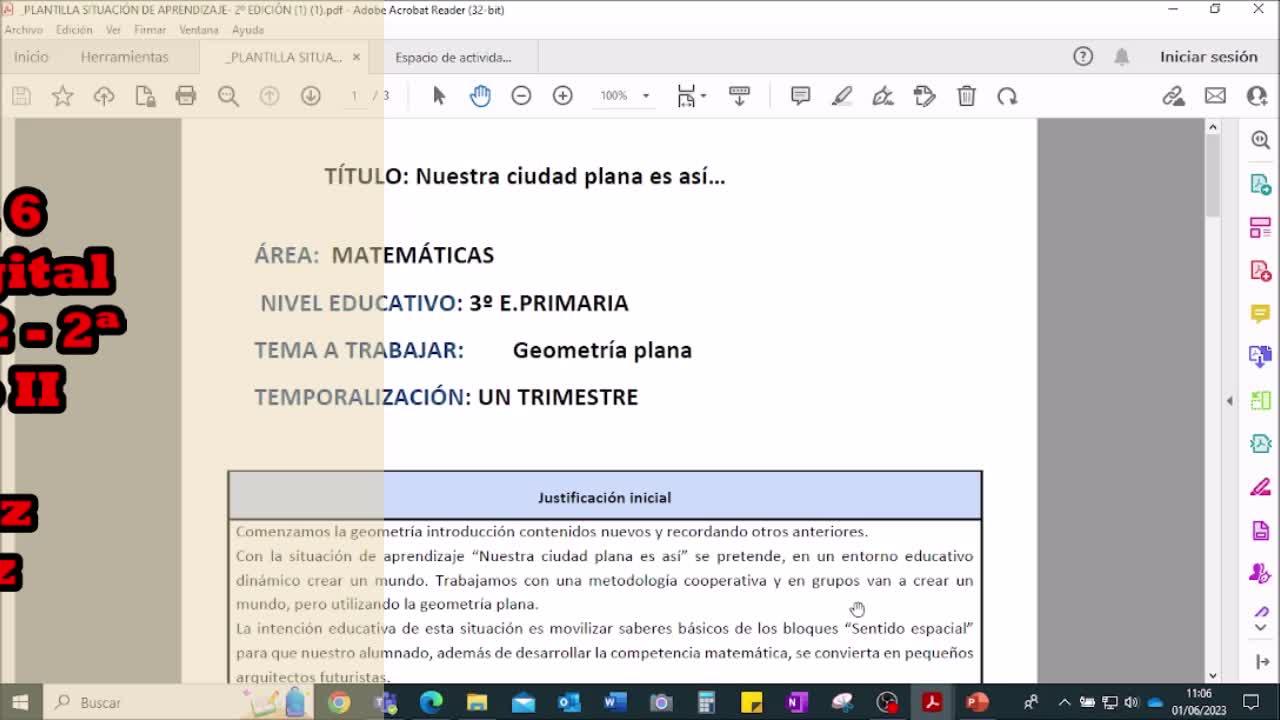Open the search tools magnifier in right panel
The height and width of the screenshot is (720, 1280).
(x=1260, y=141)
